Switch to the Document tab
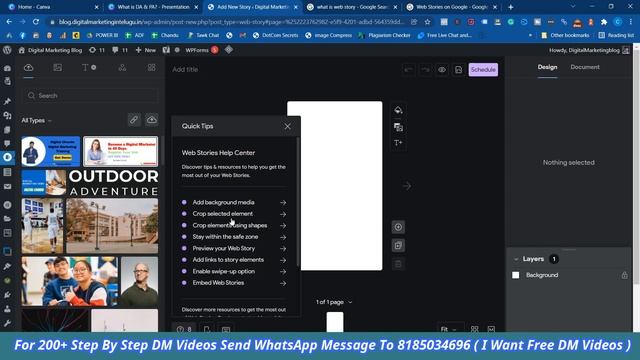 [x=585, y=67]
